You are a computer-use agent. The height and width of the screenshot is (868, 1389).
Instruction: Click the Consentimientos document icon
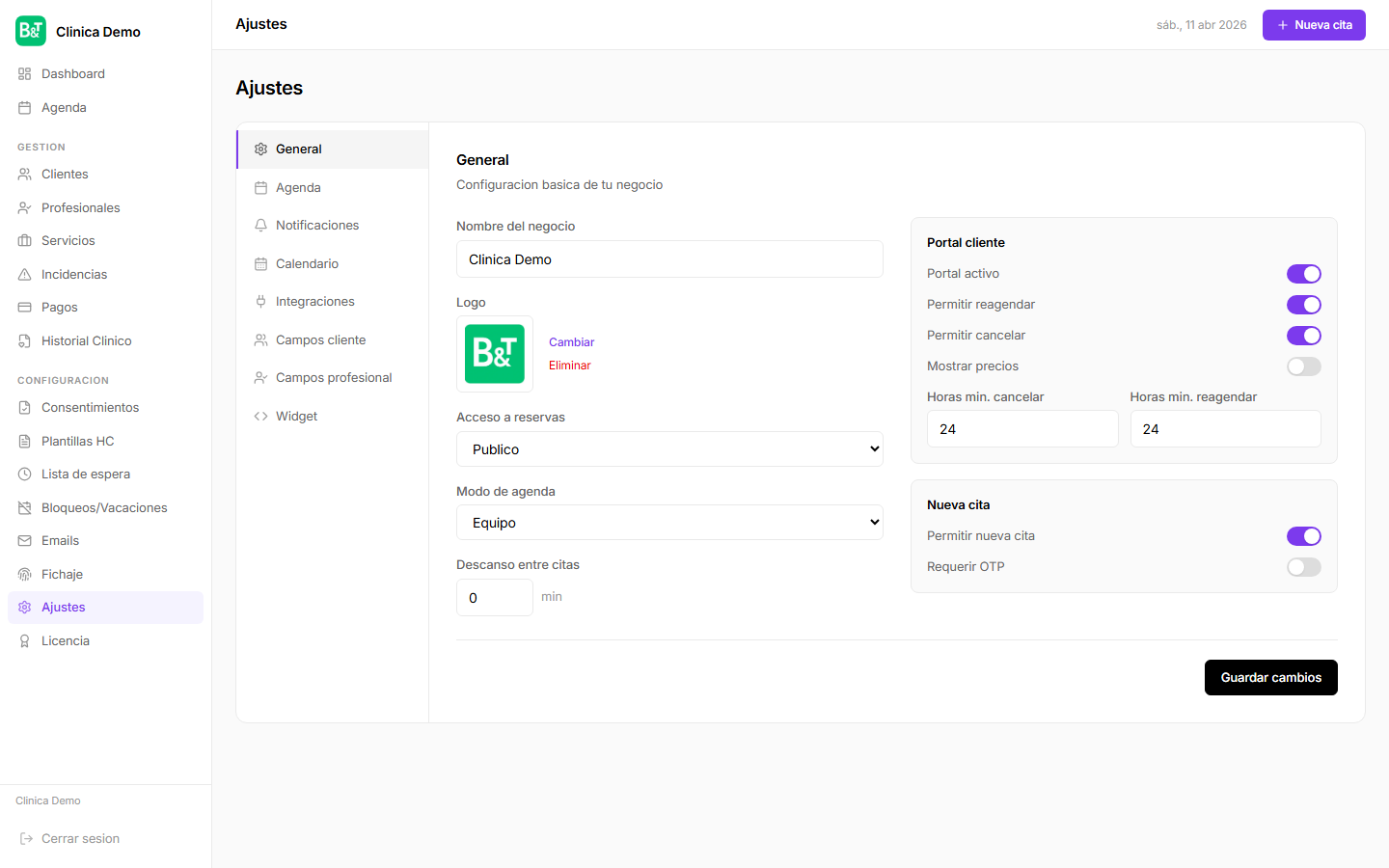coord(25,408)
